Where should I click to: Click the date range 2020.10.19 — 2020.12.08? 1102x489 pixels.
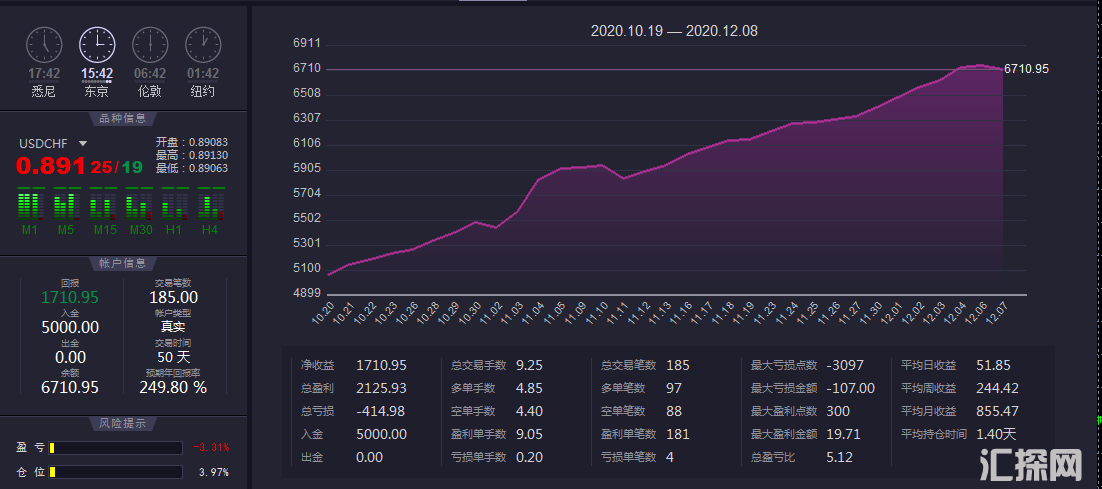(x=674, y=31)
